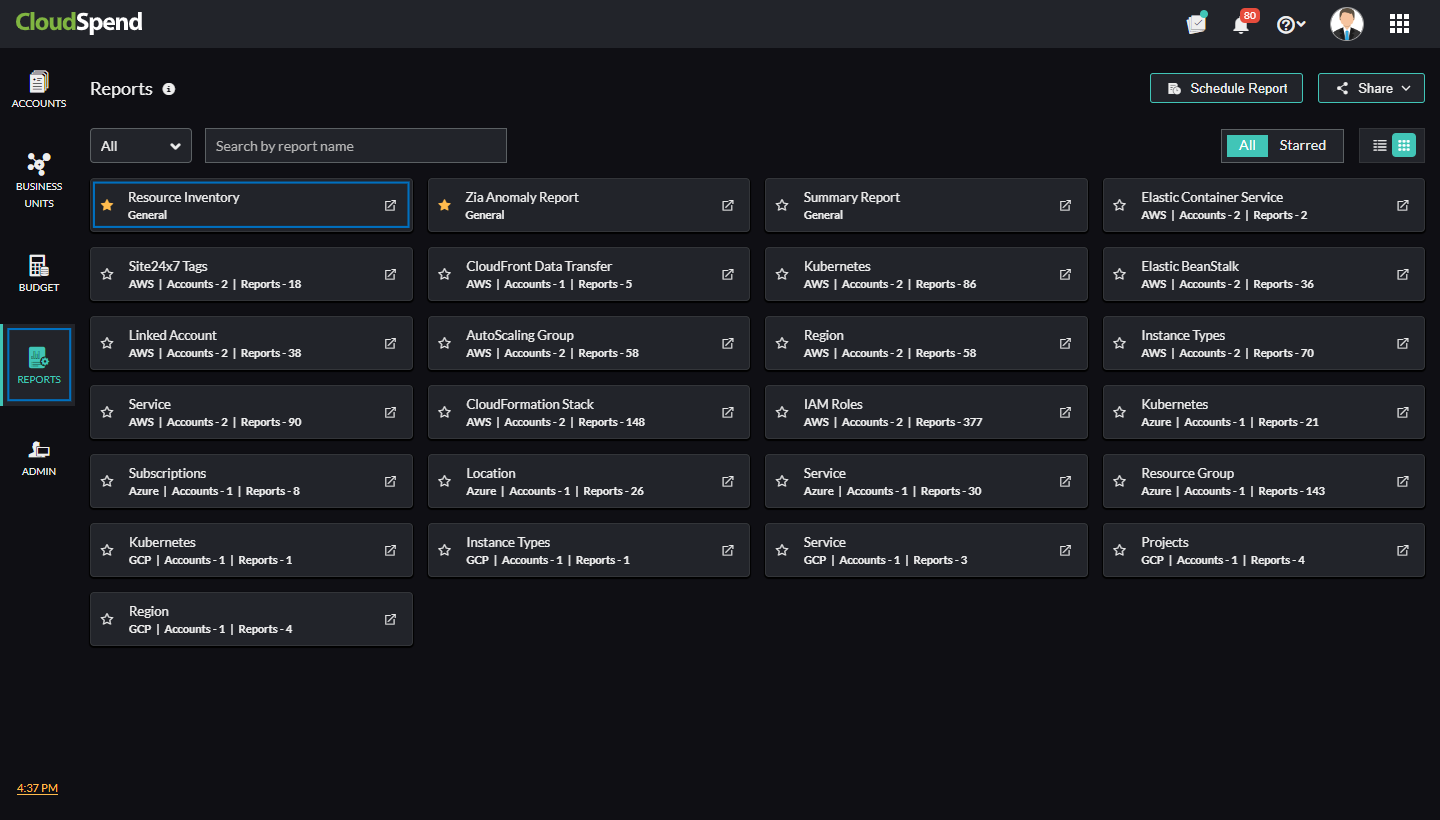Open the Zia Anomaly Report in a new view
Image resolution: width=1440 pixels, height=820 pixels.
click(x=727, y=205)
